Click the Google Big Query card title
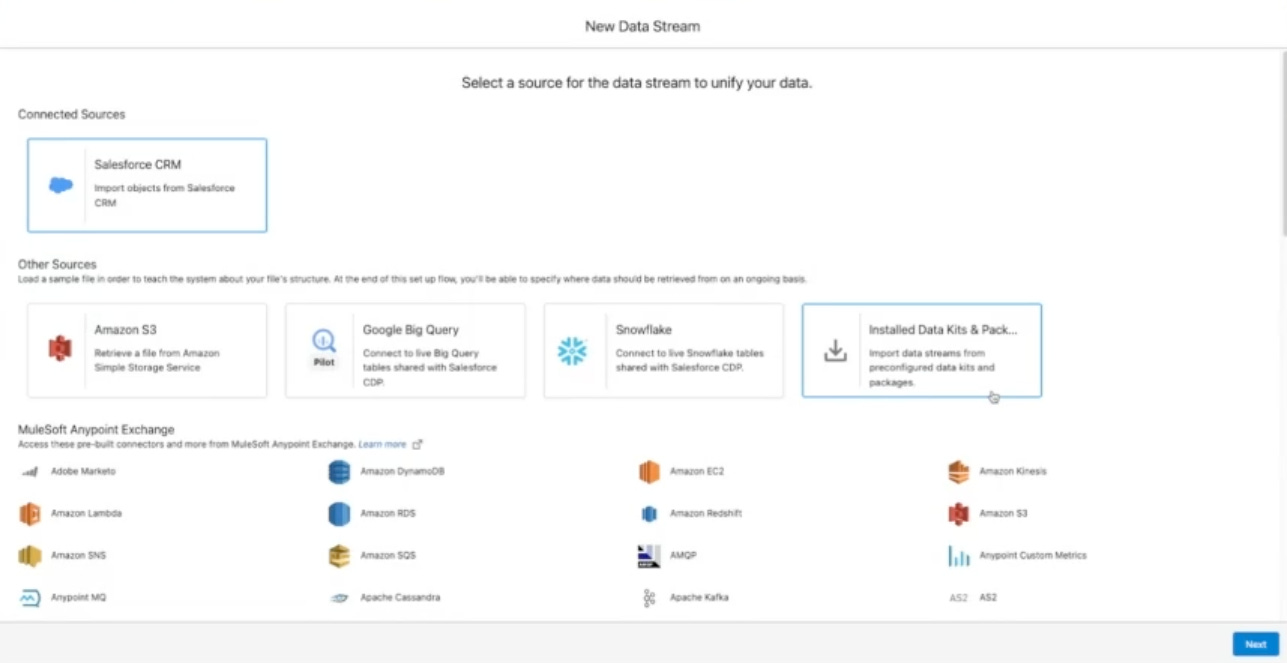The height and width of the screenshot is (663, 1287). pyautogui.click(x=411, y=330)
